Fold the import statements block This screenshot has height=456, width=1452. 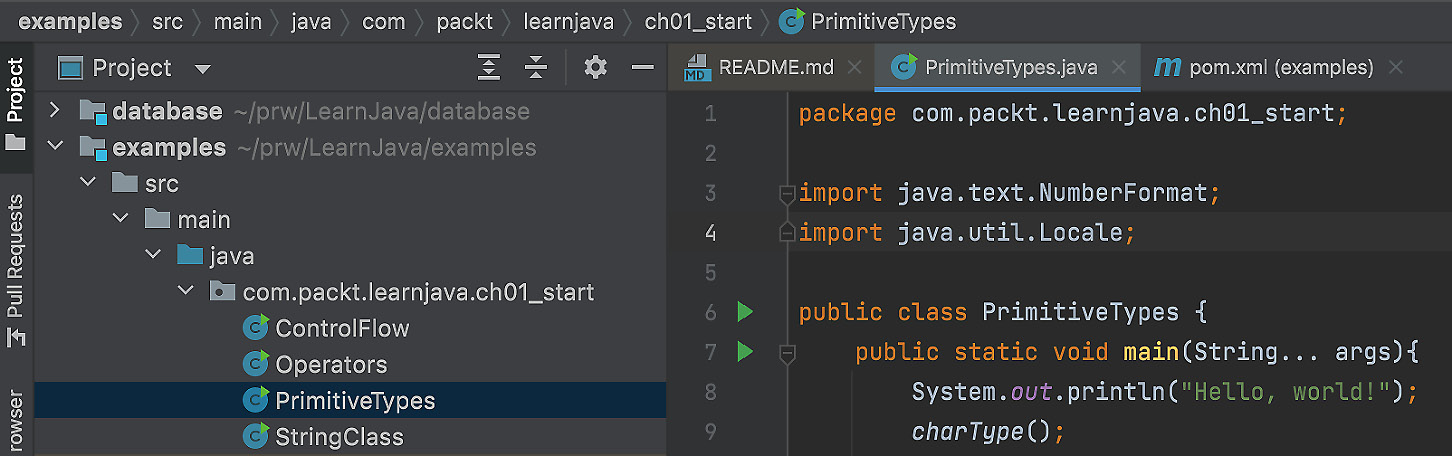click(x=787, y=193)
